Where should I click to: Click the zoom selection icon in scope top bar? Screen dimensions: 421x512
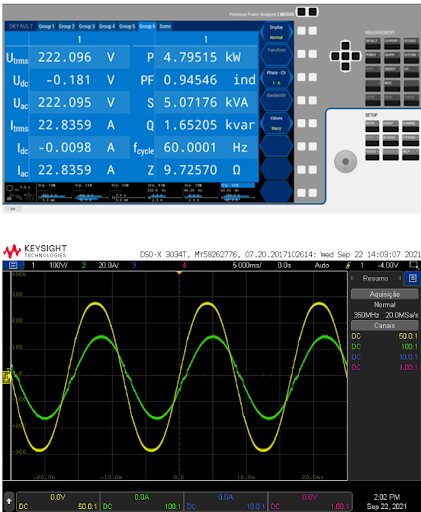point(414,265)
